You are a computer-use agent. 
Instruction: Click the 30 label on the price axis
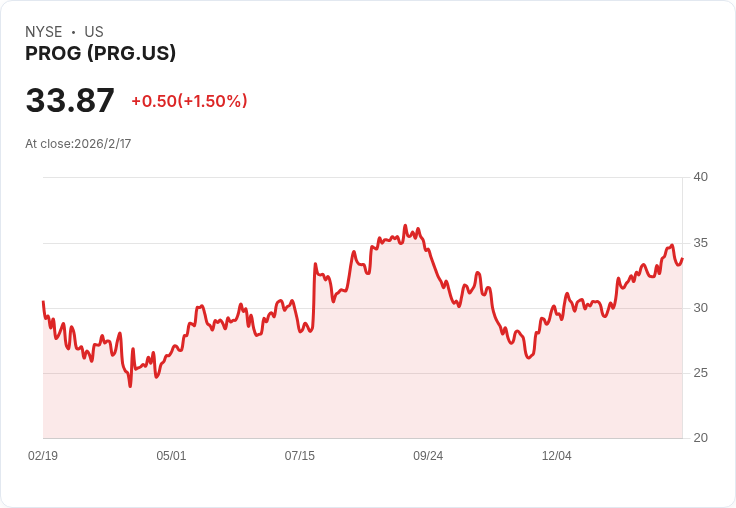coord(700,308)
